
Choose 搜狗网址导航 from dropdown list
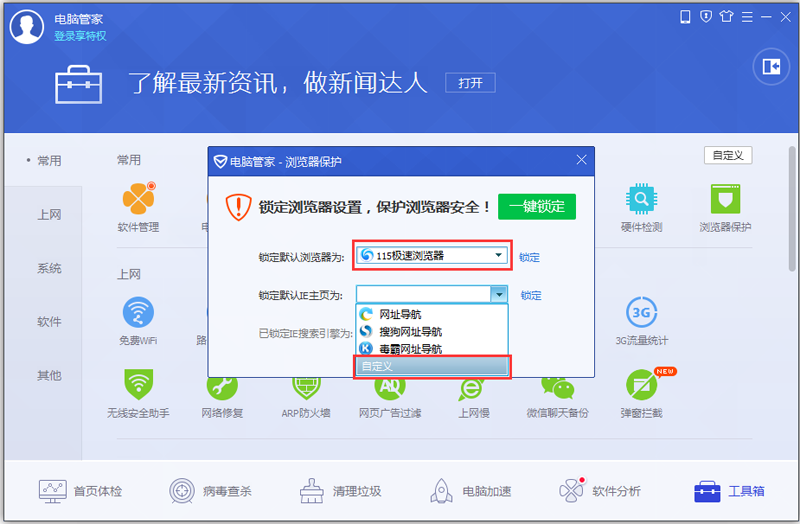pos(432,332)
